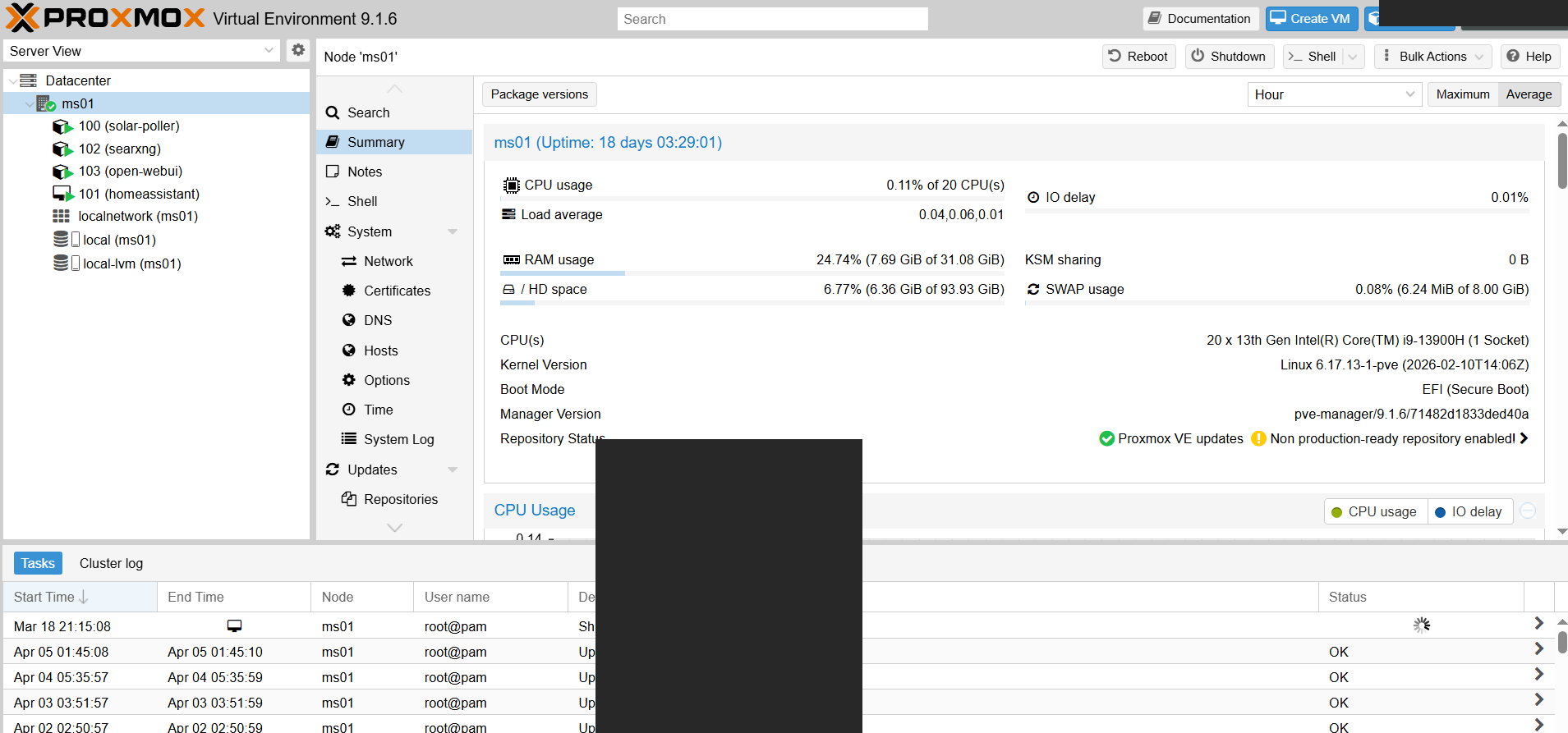The width and height of the screenshot is (1568, 733).
Task: Click the Proxmox logo
Action: (x=105, y=17)
